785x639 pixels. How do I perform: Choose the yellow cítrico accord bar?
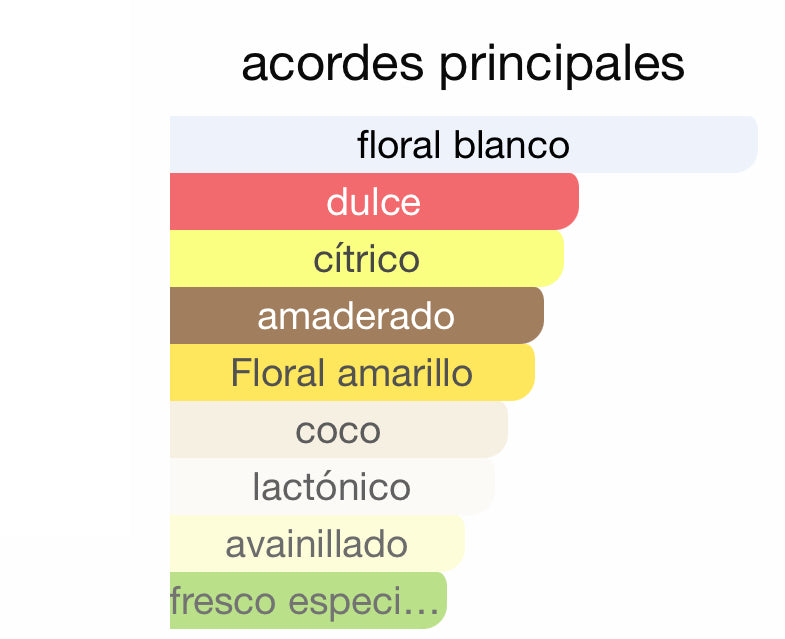click(367, 258)
